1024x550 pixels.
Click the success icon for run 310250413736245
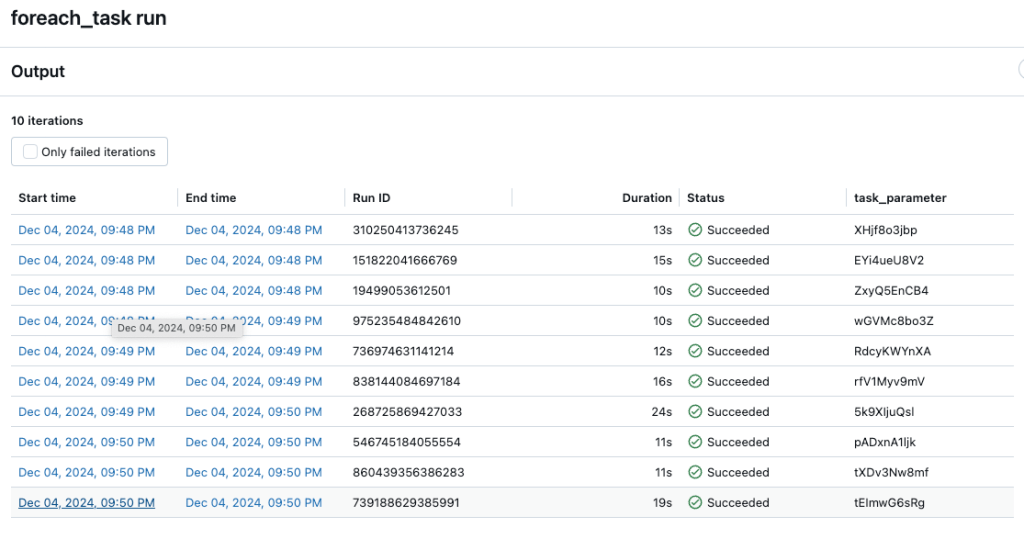(x=695, y=230)
